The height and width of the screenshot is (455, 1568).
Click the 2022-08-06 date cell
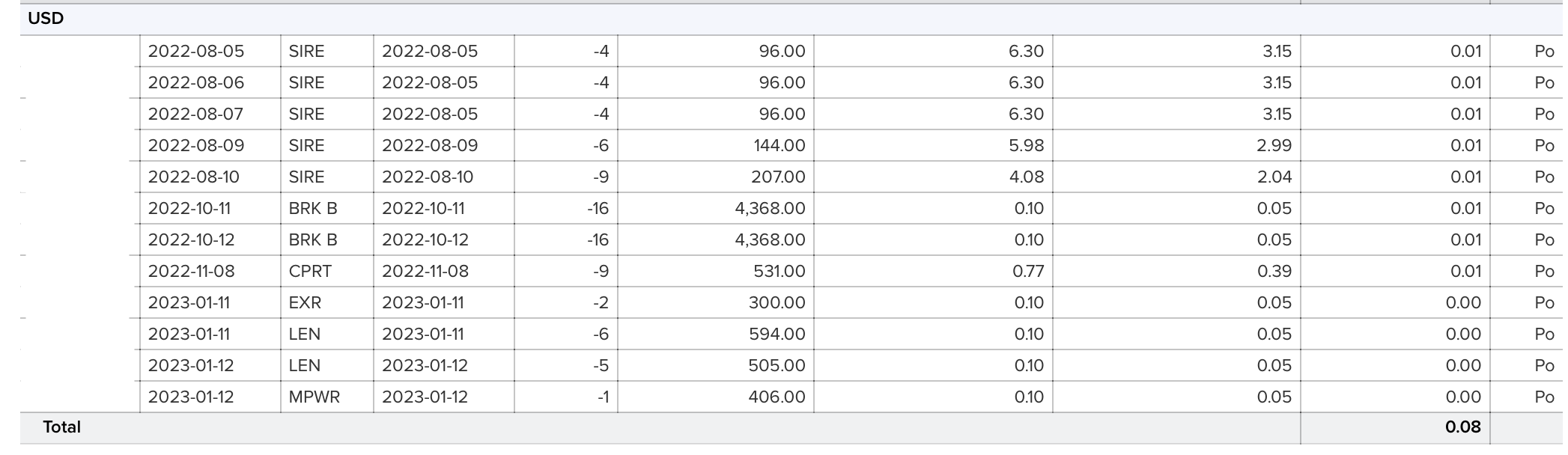196,83
